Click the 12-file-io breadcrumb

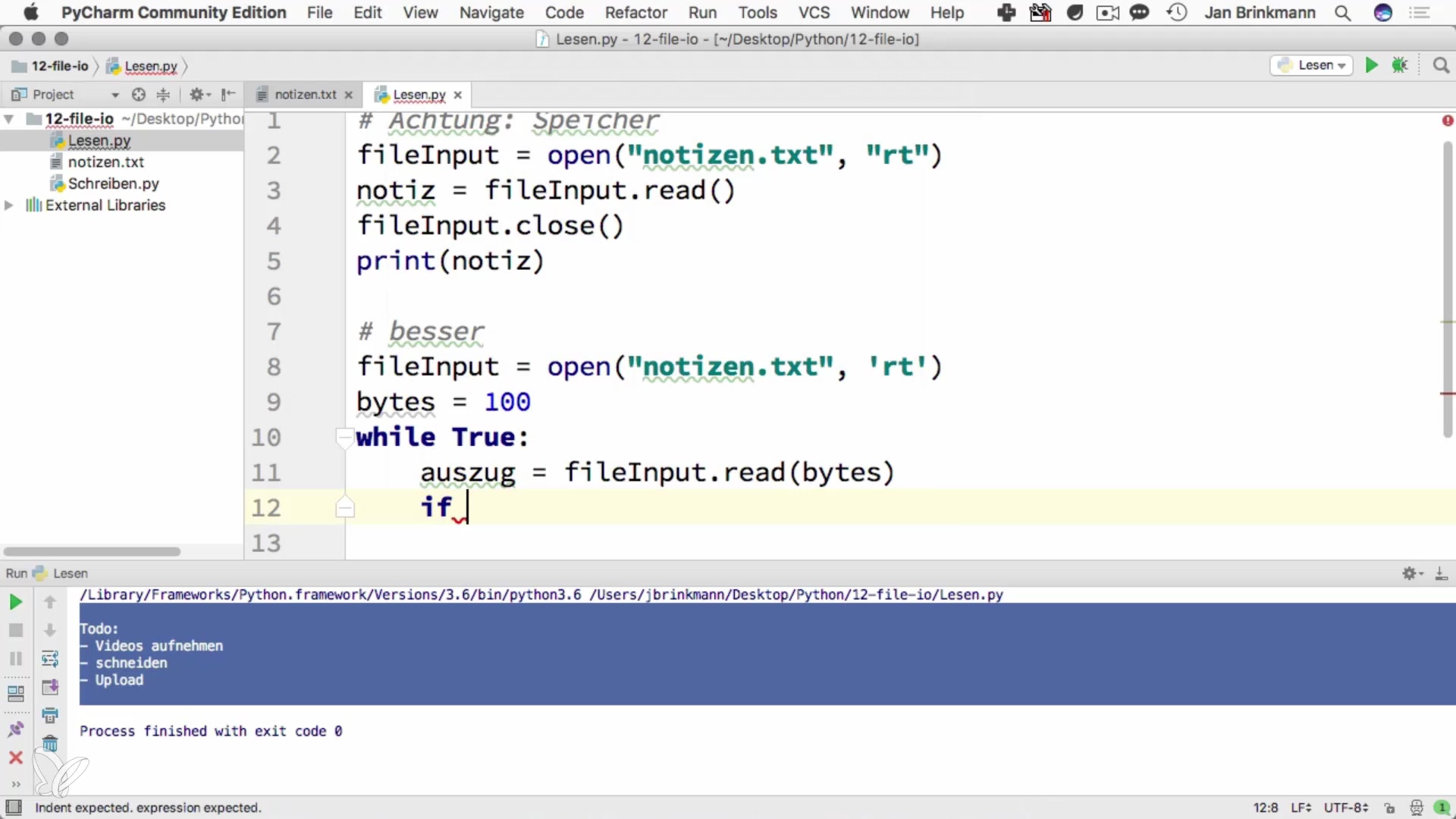(59, 66)
